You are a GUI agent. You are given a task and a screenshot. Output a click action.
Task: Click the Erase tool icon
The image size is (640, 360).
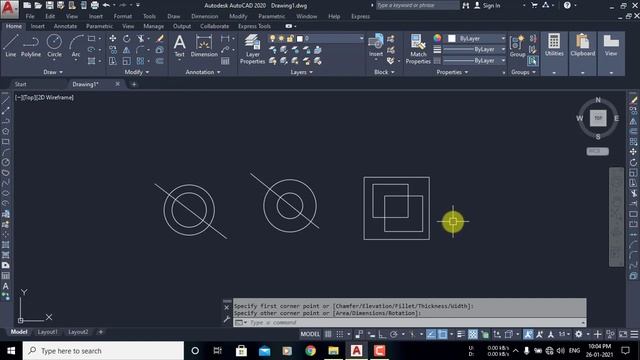point(160,38)
